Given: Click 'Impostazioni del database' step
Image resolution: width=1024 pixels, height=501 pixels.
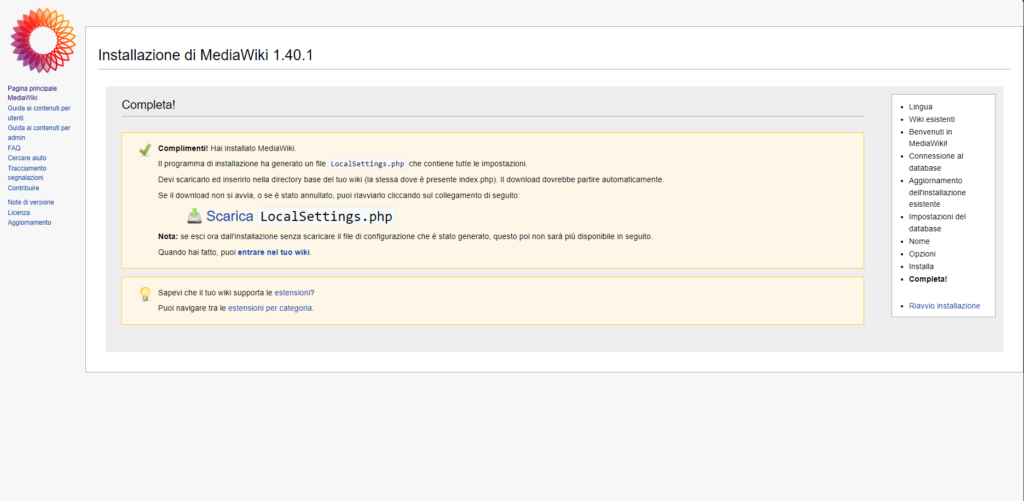Looking at the screenshot, I should coord(937,223).
